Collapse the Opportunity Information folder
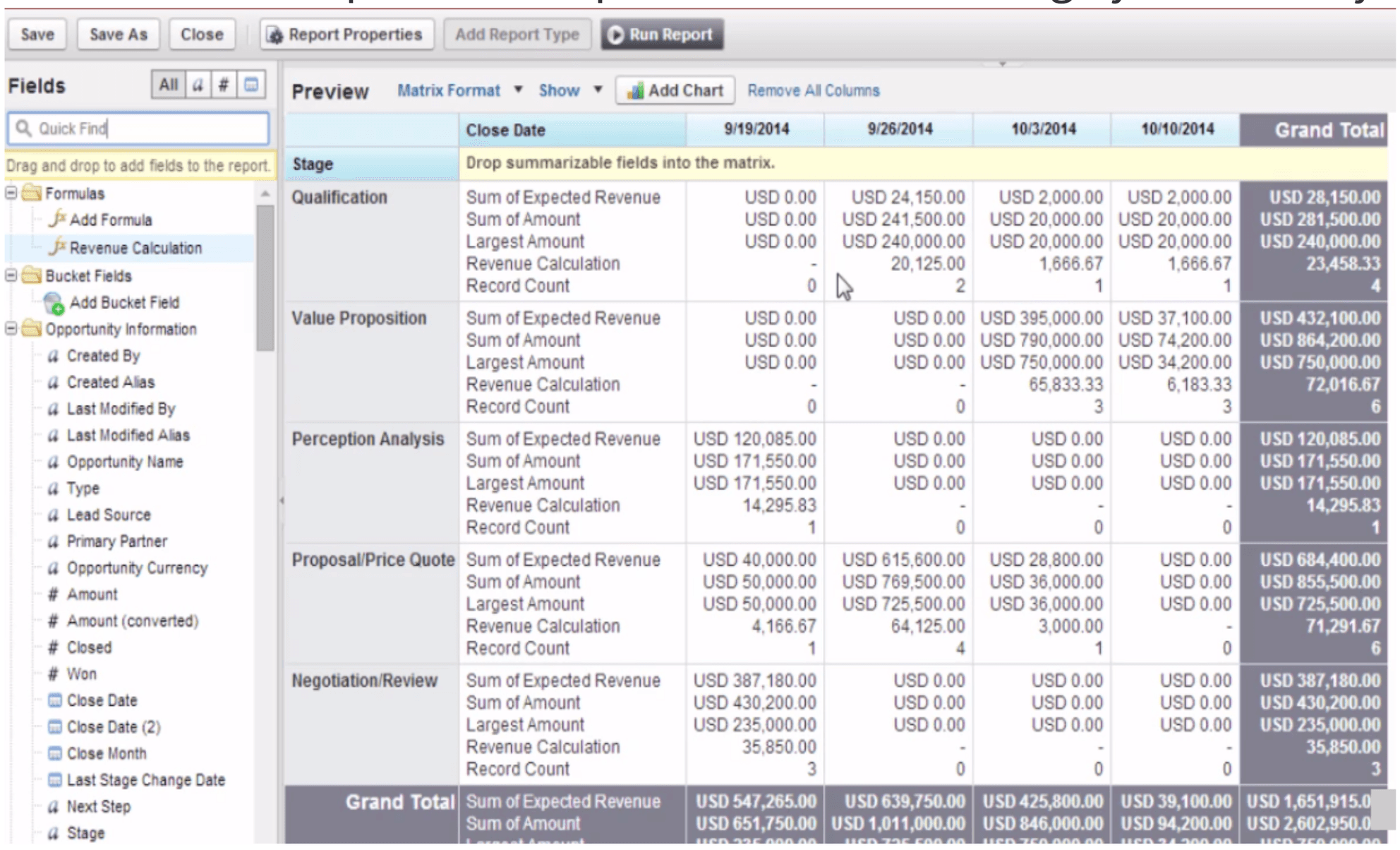The width and height of the screenshot is (1400, 850). [11, 329]
